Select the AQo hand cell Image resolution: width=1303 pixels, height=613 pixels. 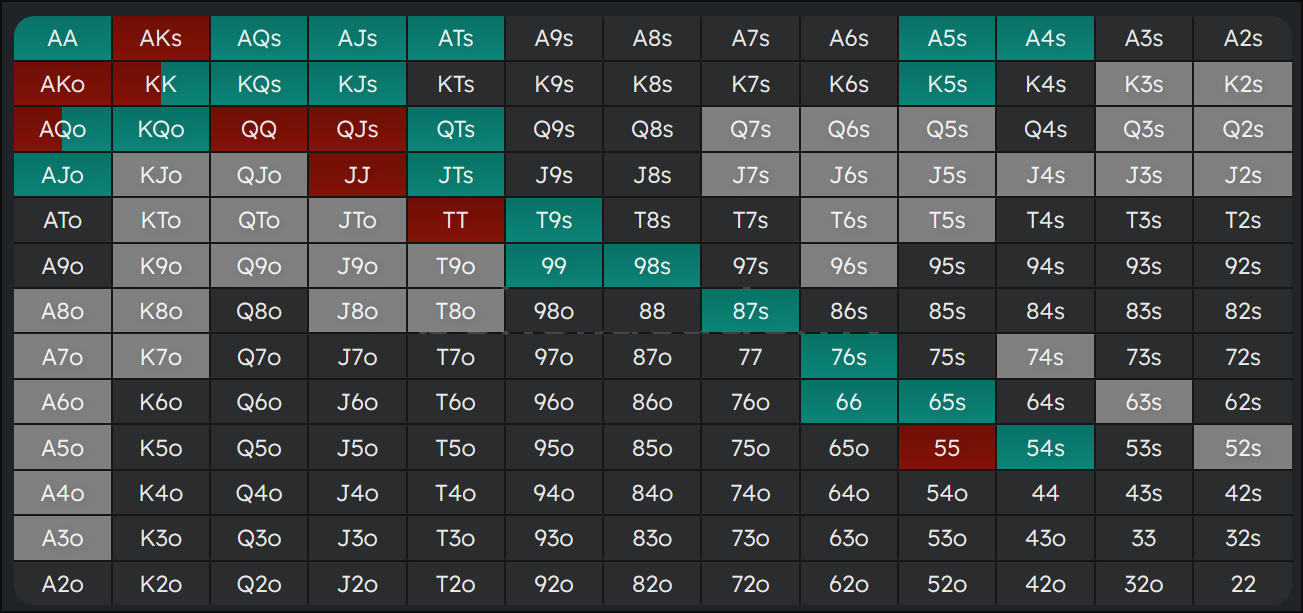tap(62, 130)
